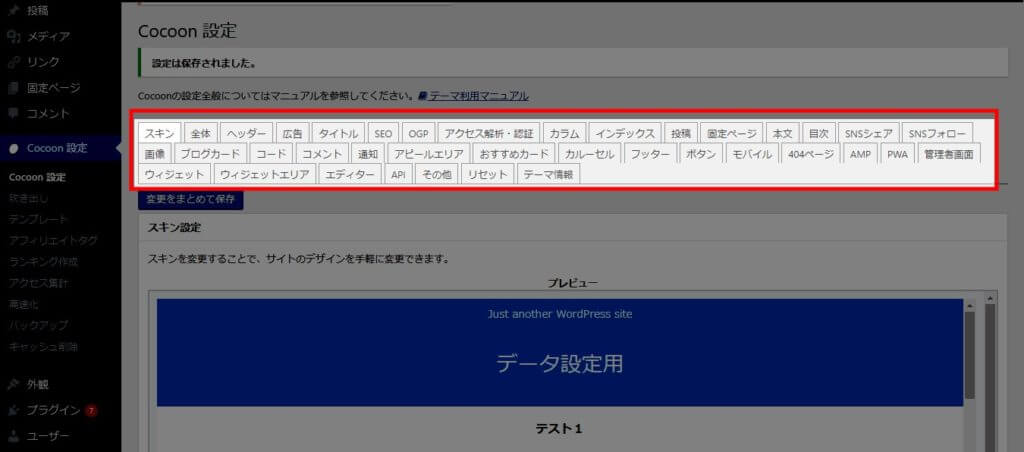Switch to the 広告 tab
1024x452 pixels.
[x=293, y=133]
